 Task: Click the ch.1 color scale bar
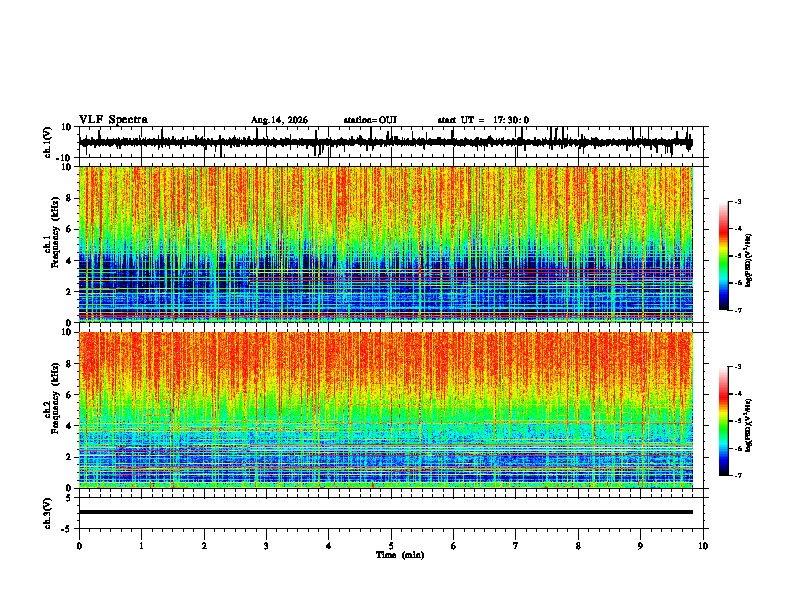723,256
